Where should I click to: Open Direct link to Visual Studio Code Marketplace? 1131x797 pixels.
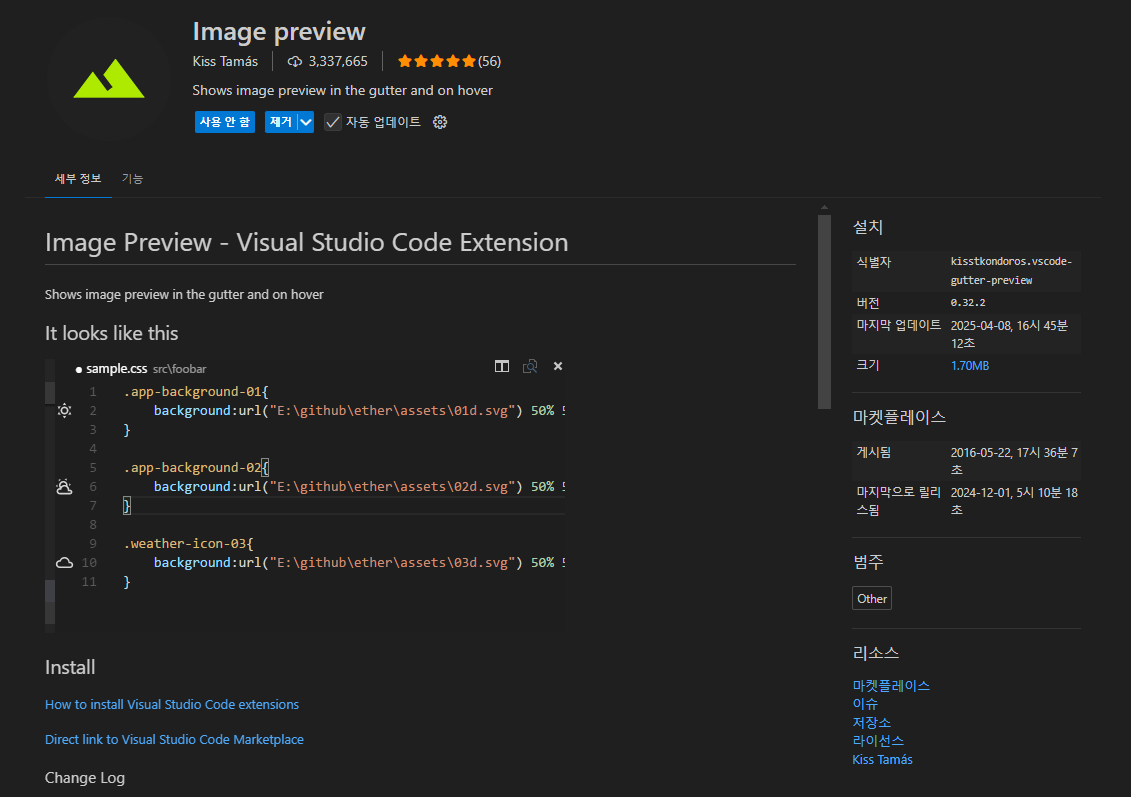coord(174,739)
